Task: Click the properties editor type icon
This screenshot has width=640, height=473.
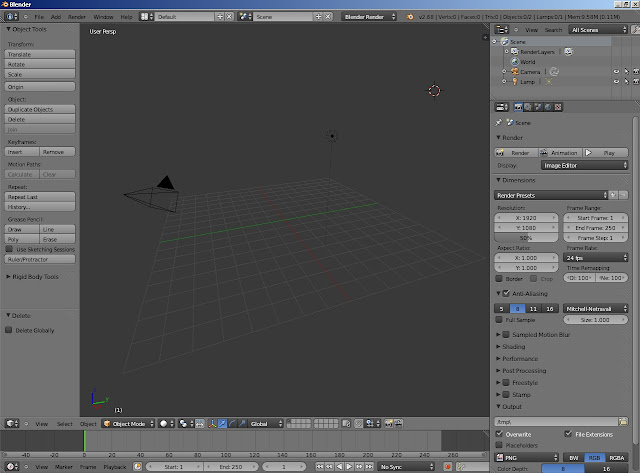Action: (502, 107)
